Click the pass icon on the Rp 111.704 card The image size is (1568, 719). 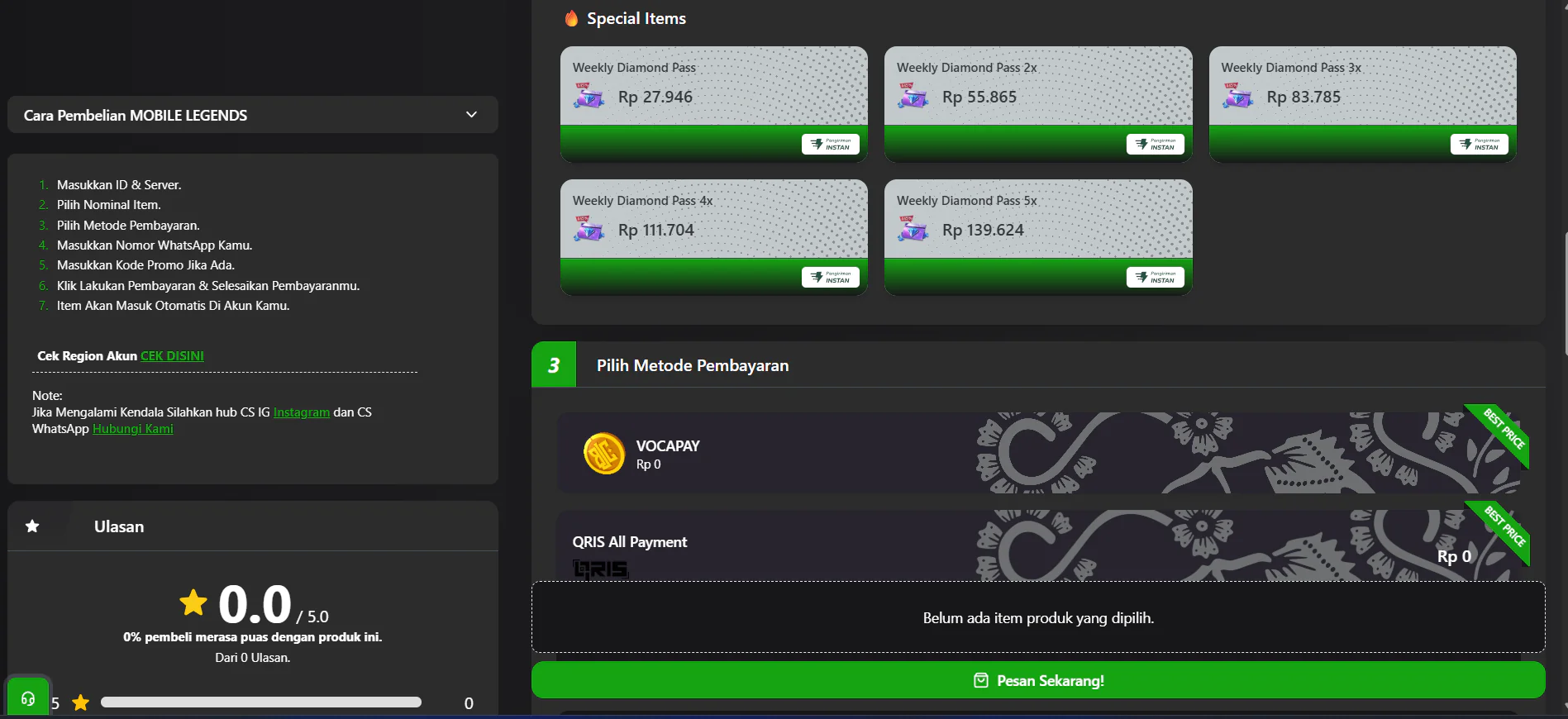coord(589,229)
